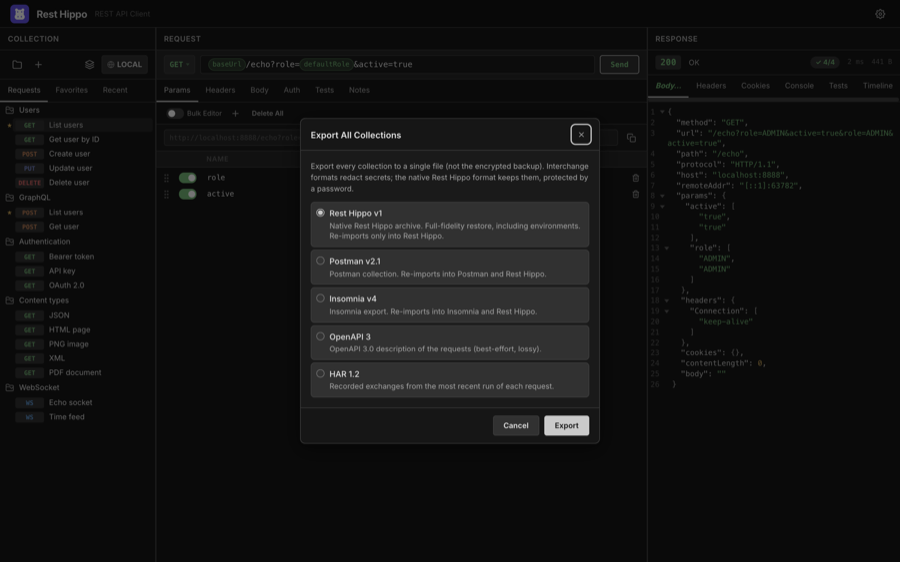900x562 pixels.
Task: Click the drag handle beside active parameter
Action: [x=166, y=194]
